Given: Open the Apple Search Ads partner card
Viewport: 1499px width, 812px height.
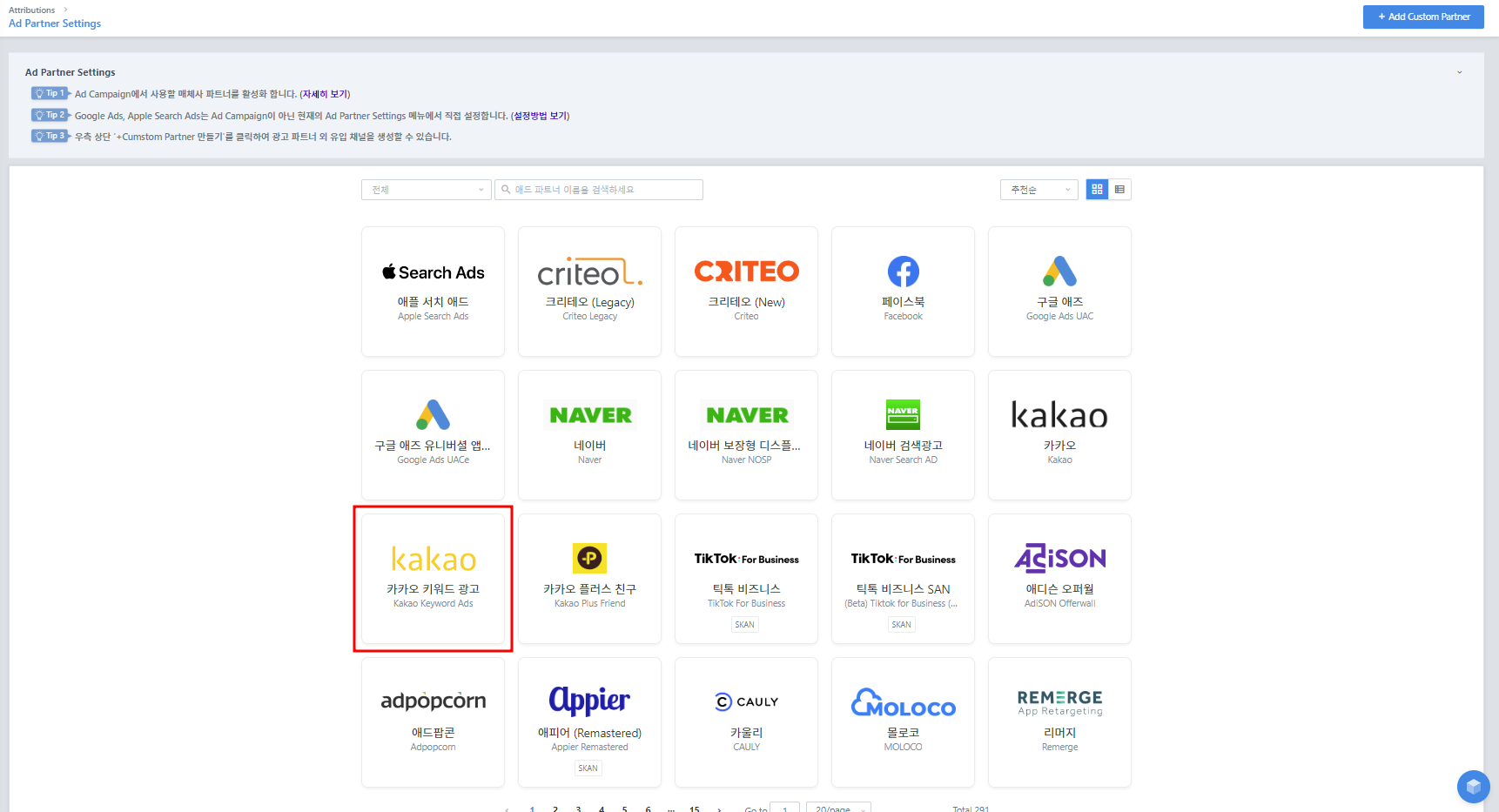Looking at the screenshot, I should coord(433,292).
